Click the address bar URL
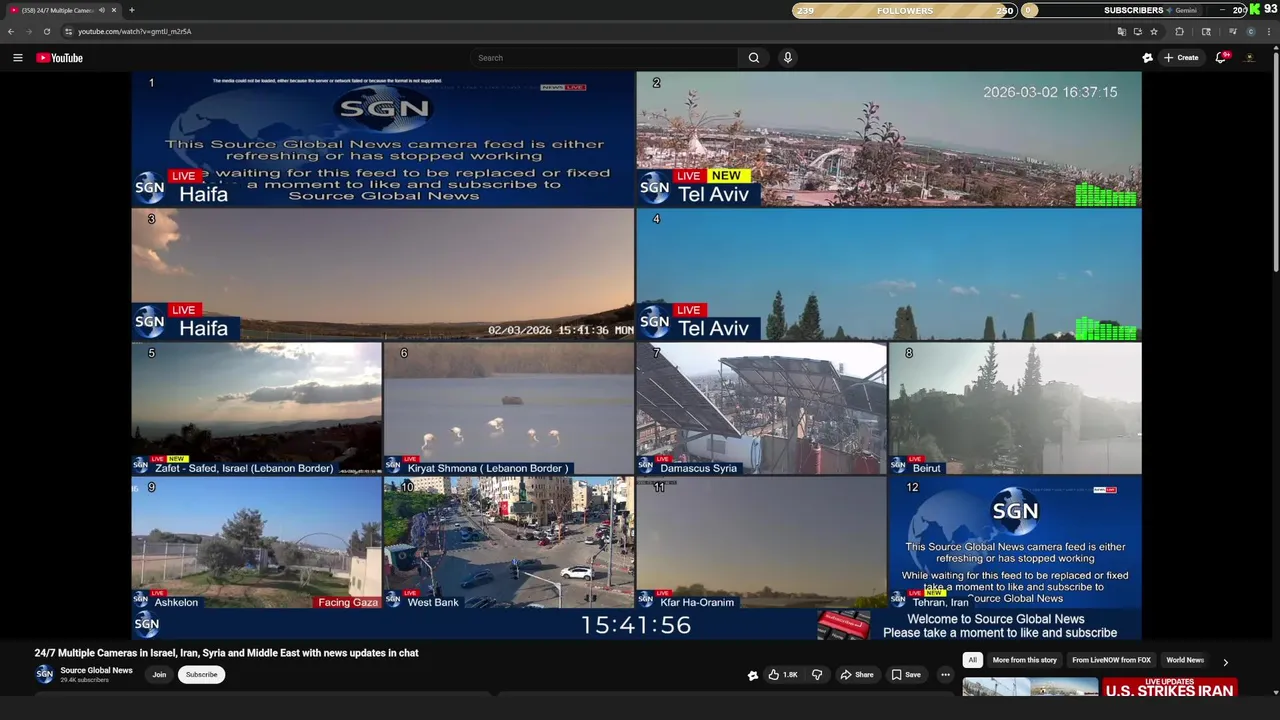This screenshot has height=720, width=1280. click(135, 31)
